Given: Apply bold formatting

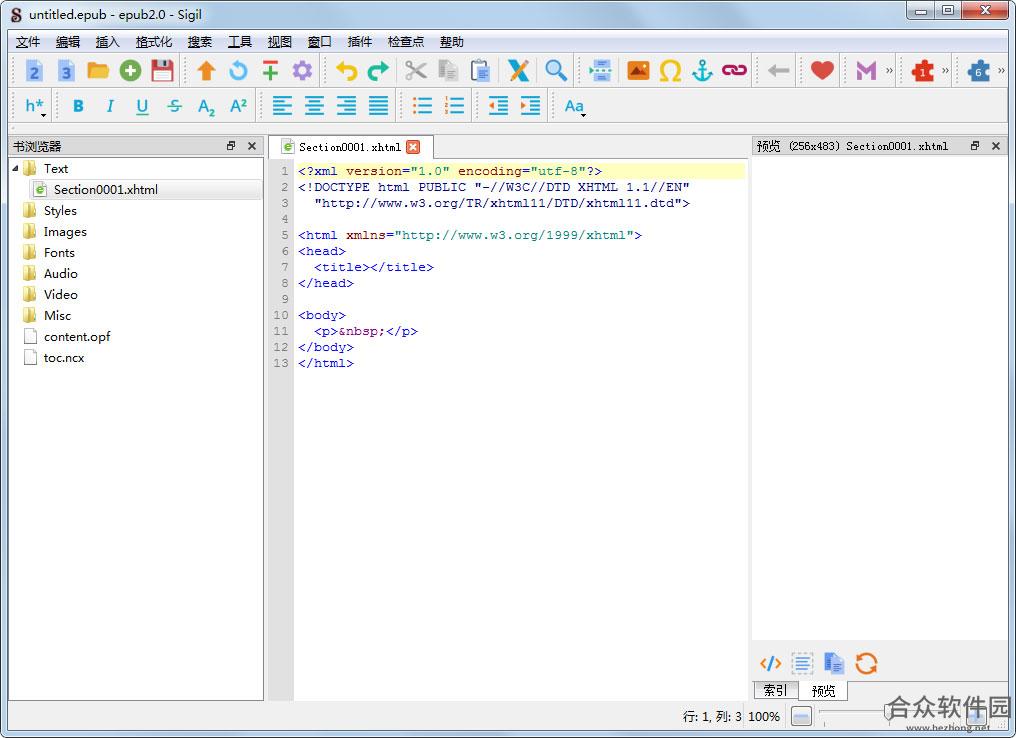Looking at the screenshot, I should [78, 106].
